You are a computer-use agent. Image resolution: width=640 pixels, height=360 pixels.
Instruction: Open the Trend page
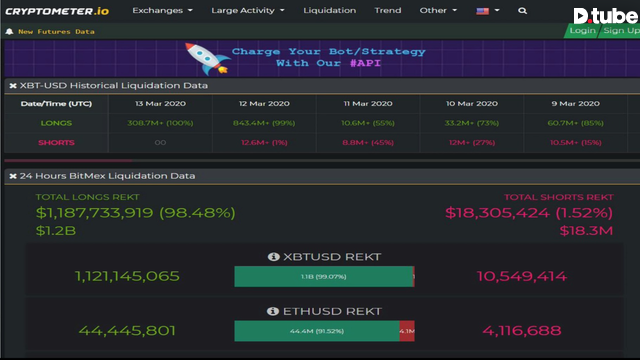[x=388, y=11]
